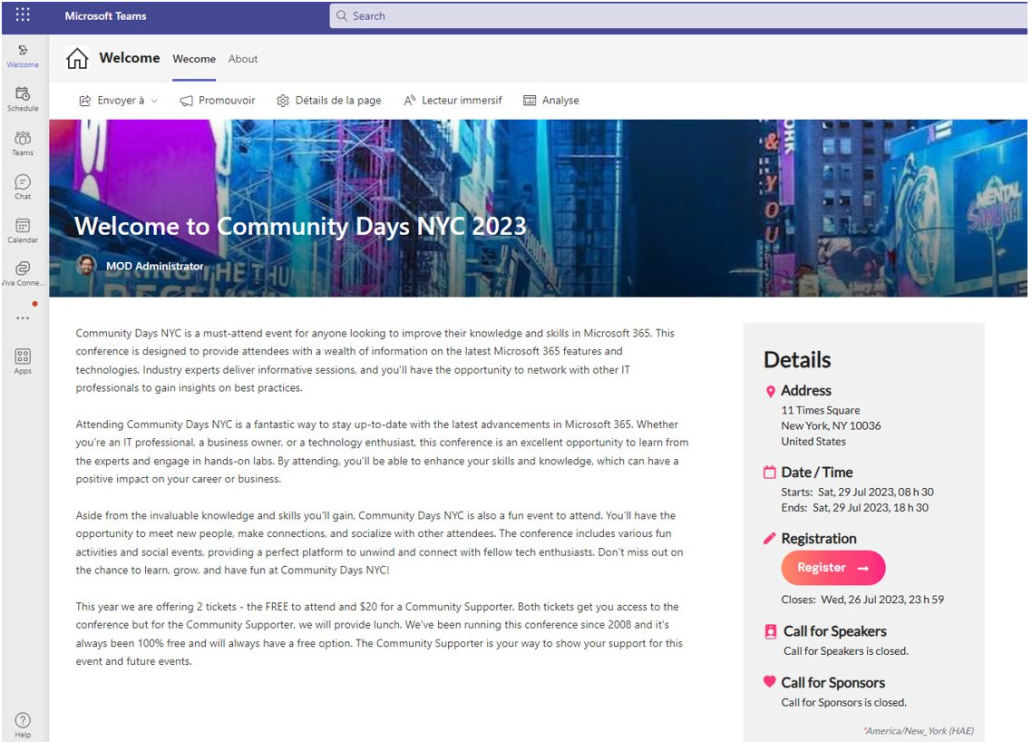Click the Starts date and time line
The width and height of the screenshot is (1032, 742).
coord(857,492)
